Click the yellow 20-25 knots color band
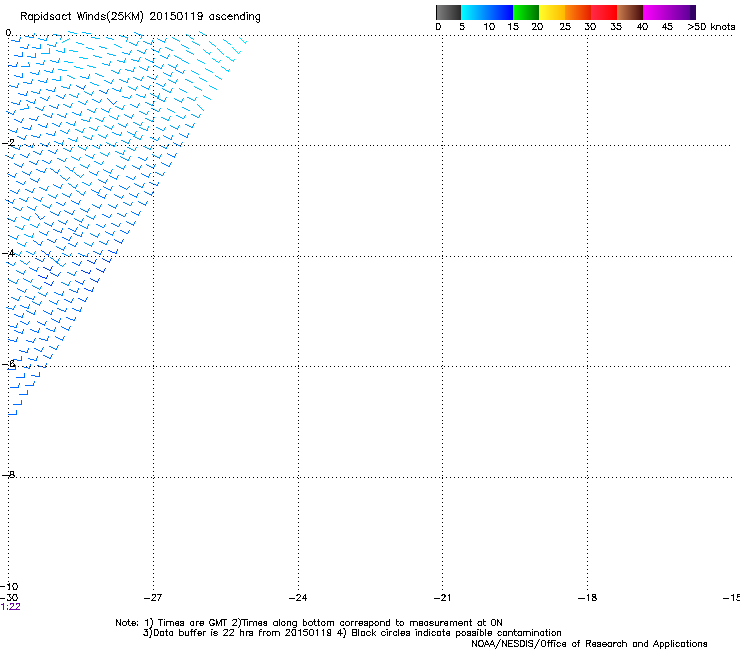Viewport: 740px width, 650px height. 552,12
